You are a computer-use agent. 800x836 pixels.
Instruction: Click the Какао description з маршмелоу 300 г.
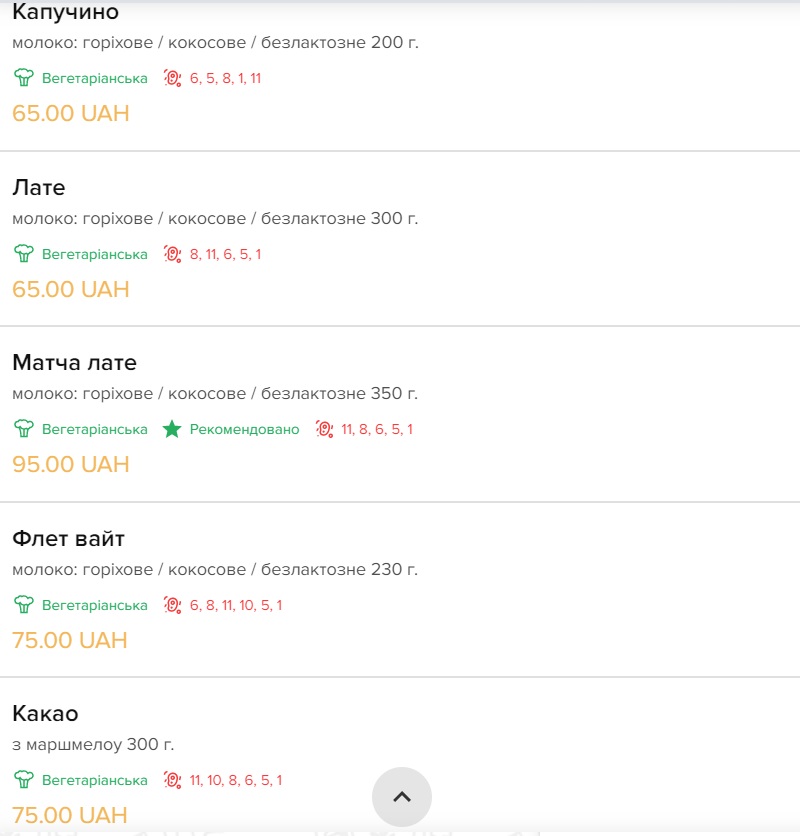click(x=93, y=744)
